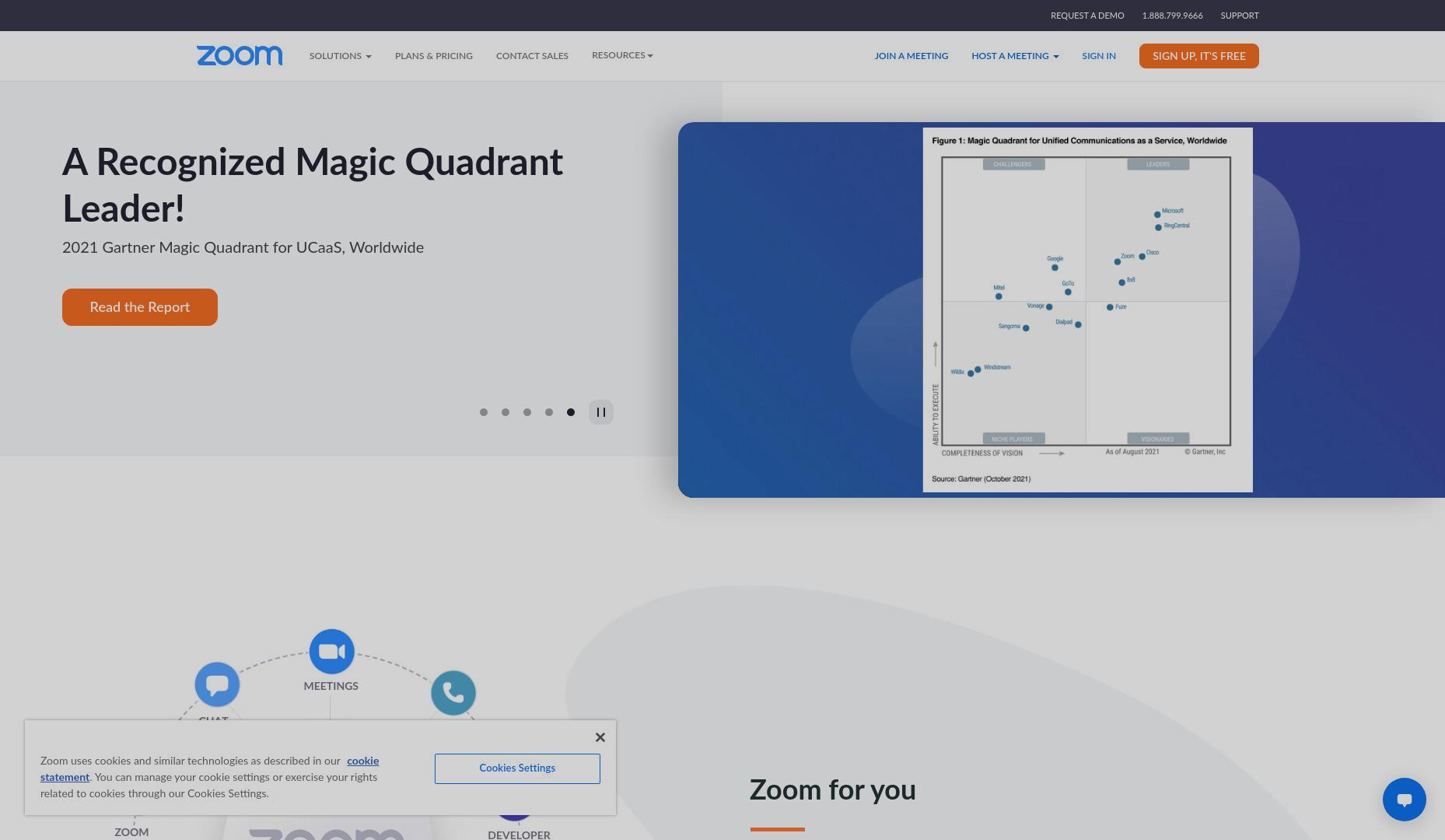Open the cookie statement link
1445x840 pixels.
point(210,769)
